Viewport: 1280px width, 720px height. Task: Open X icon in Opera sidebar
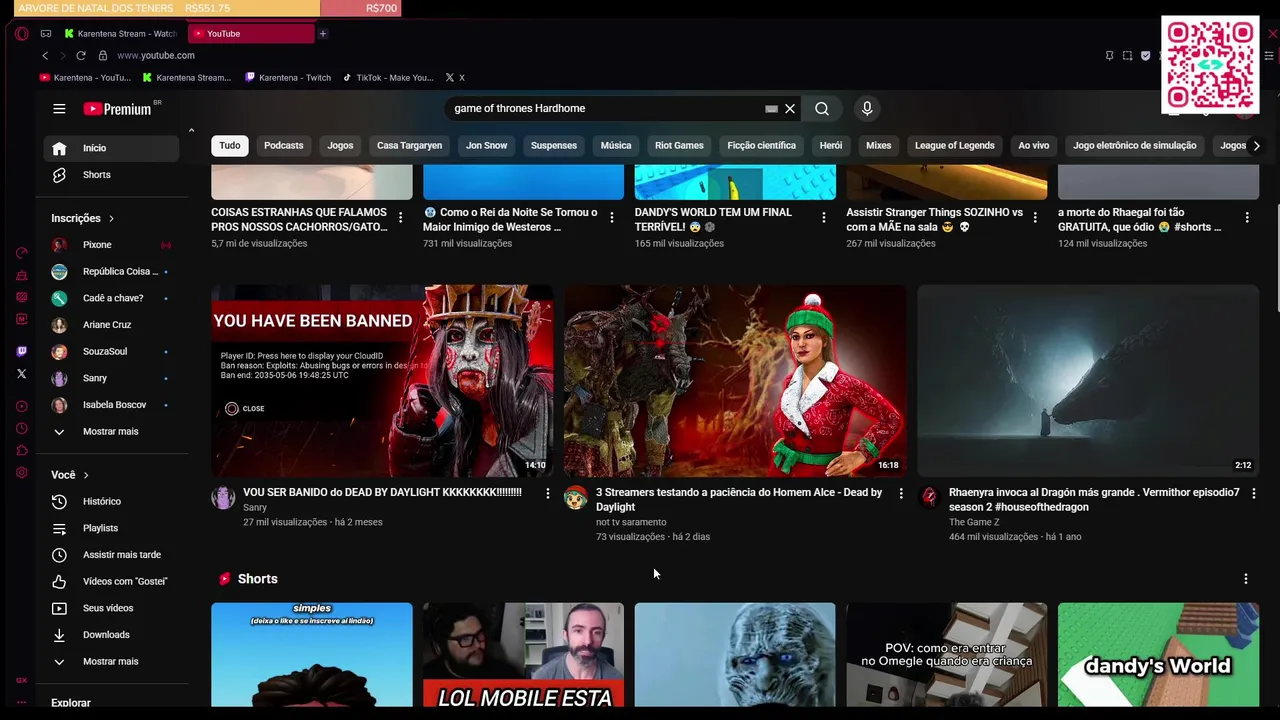click(22, 374)
